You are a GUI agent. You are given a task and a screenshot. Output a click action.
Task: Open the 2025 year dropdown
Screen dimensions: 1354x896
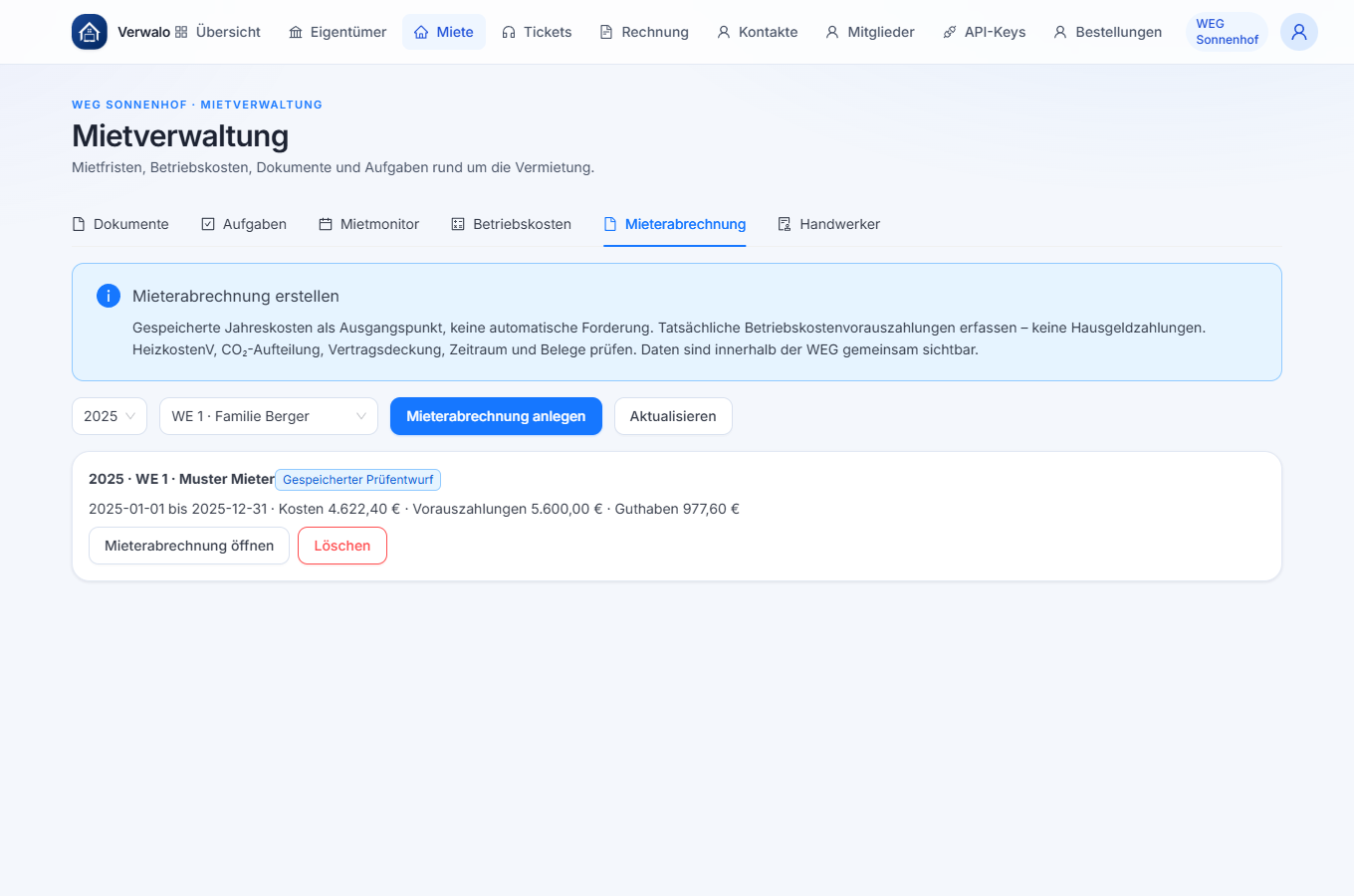pyautogui.click(x=110, y=416)
